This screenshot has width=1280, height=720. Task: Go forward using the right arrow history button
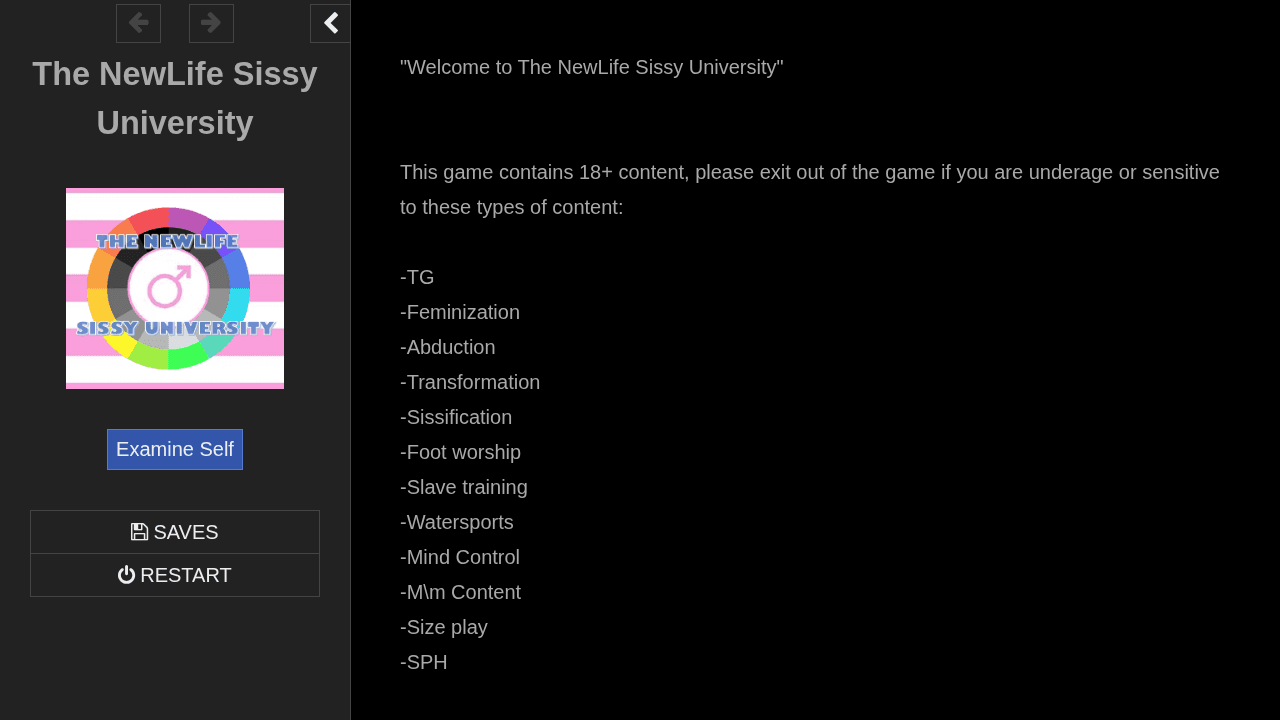(x=211, y=23)
